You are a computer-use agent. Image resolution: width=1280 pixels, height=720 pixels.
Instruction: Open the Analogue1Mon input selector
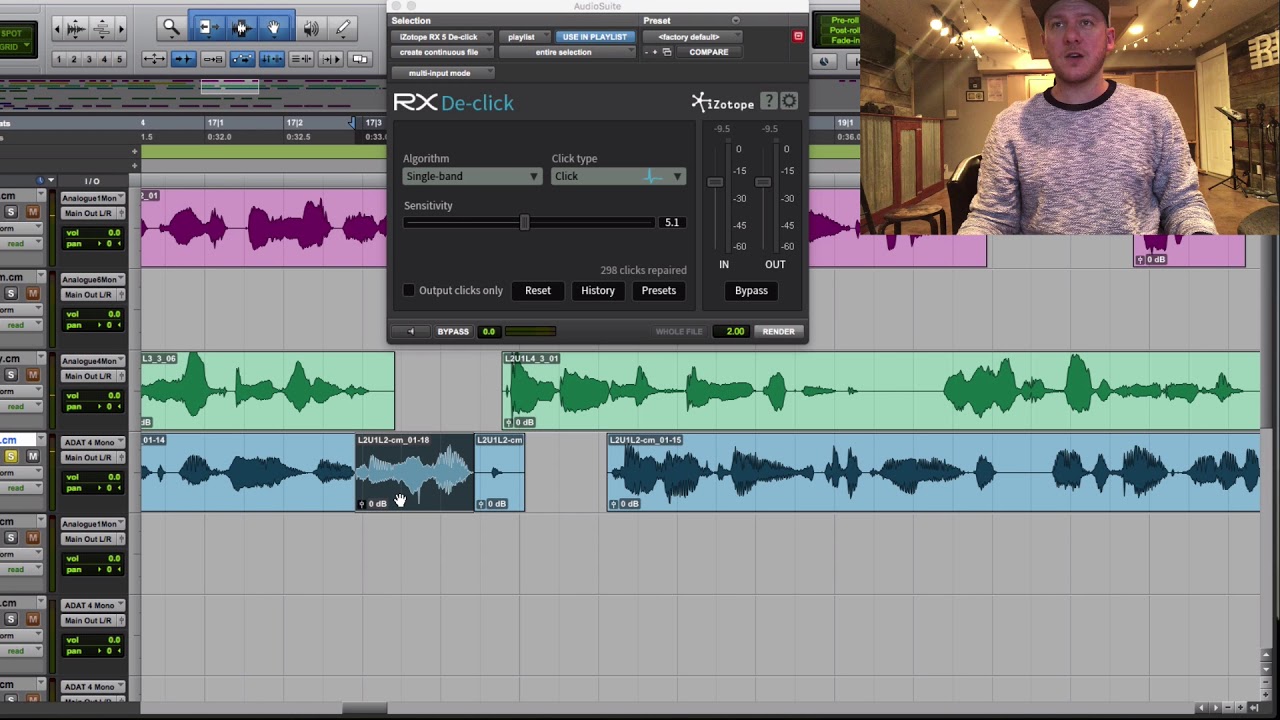coord(93,198)
